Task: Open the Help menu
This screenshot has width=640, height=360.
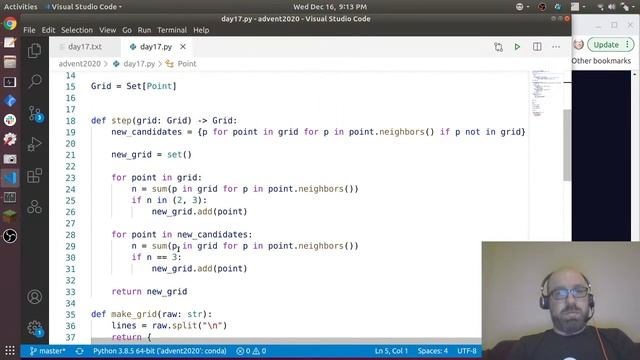Action: point(201,30)
